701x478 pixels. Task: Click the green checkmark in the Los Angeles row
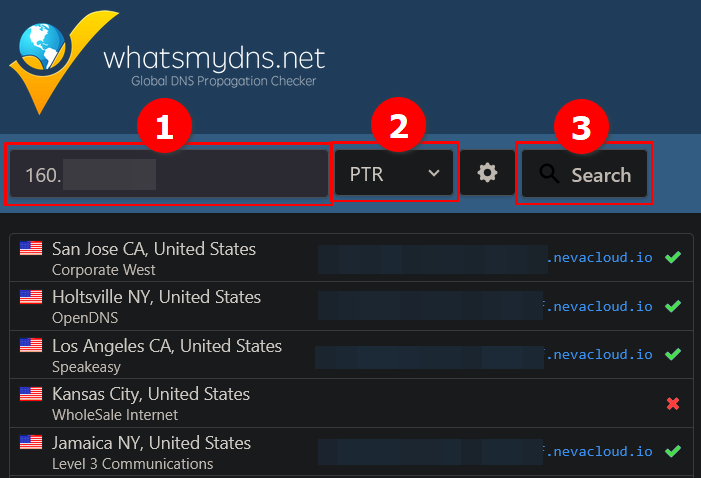point(673,354)
